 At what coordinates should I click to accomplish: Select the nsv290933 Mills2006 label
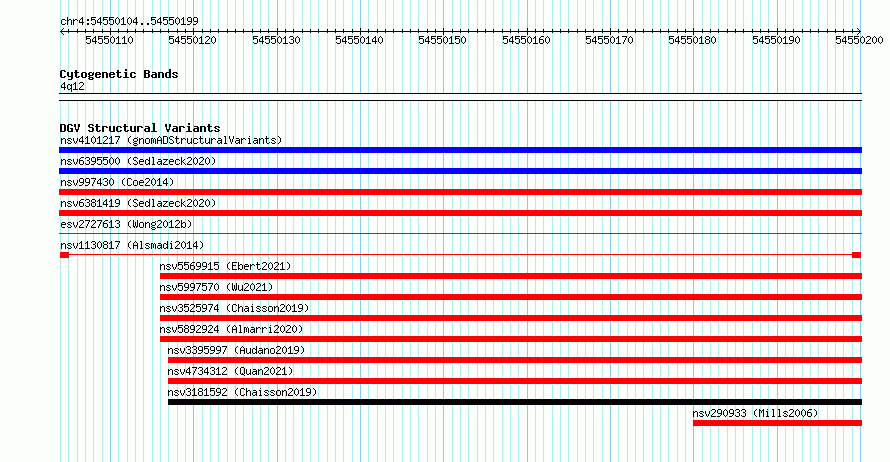755,413
